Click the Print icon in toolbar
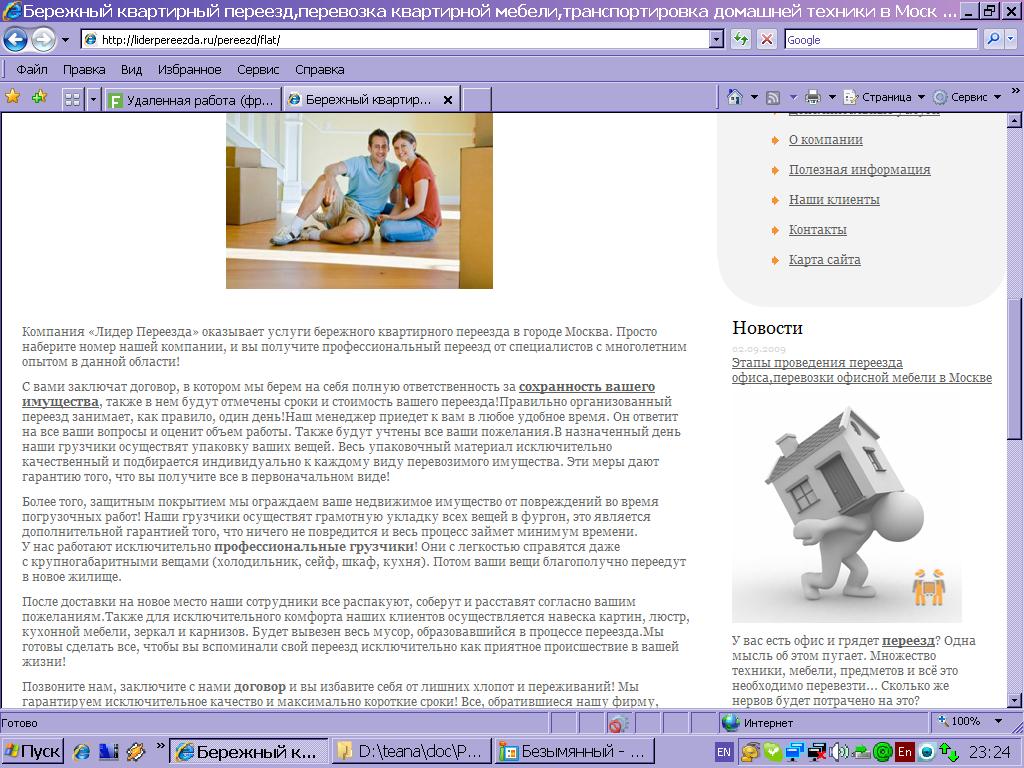Viewport: 1024px width, 768px height. (813, 97)
